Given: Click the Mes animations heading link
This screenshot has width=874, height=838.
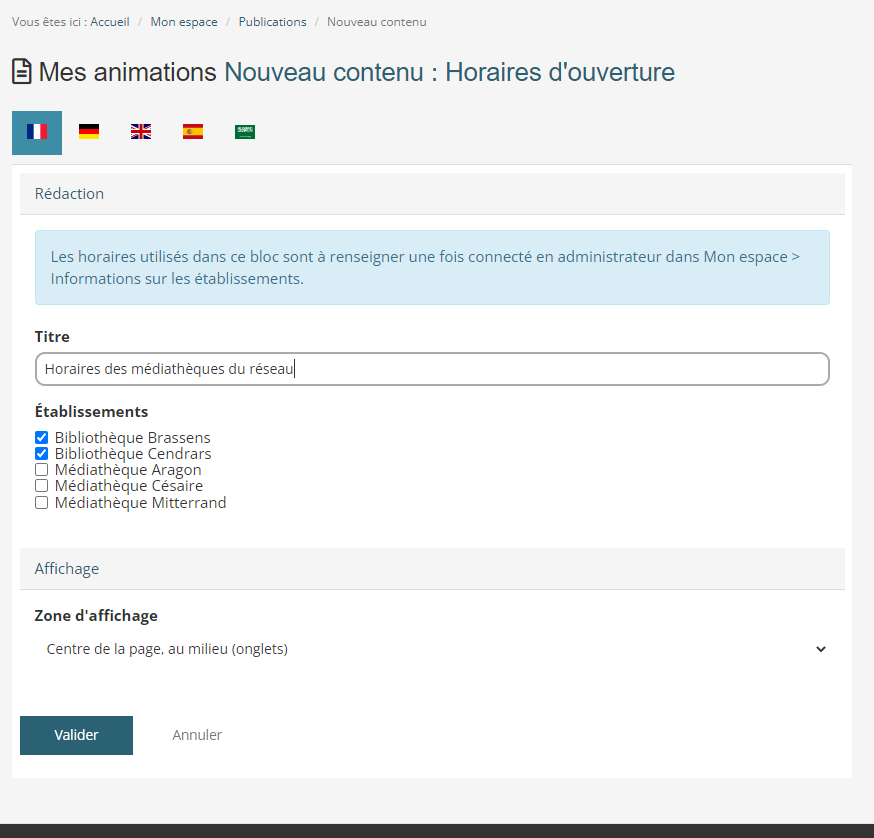Looking at the screenshot, I should [x=127, y=72].
